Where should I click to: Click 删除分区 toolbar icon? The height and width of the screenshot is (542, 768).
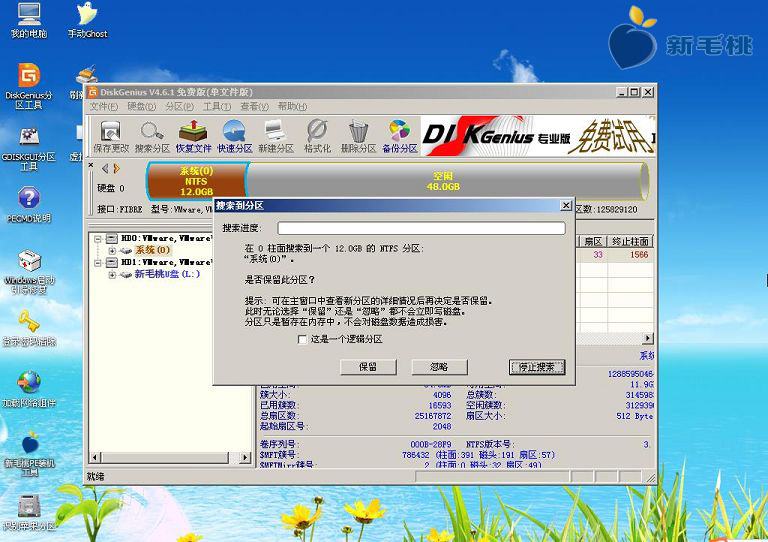click(x=358, y=136)
